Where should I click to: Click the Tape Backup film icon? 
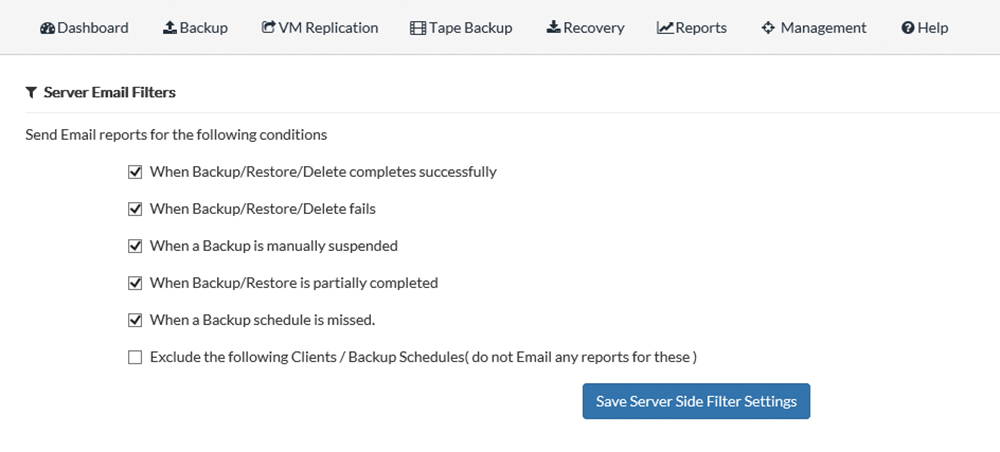[x=418, y=28]
